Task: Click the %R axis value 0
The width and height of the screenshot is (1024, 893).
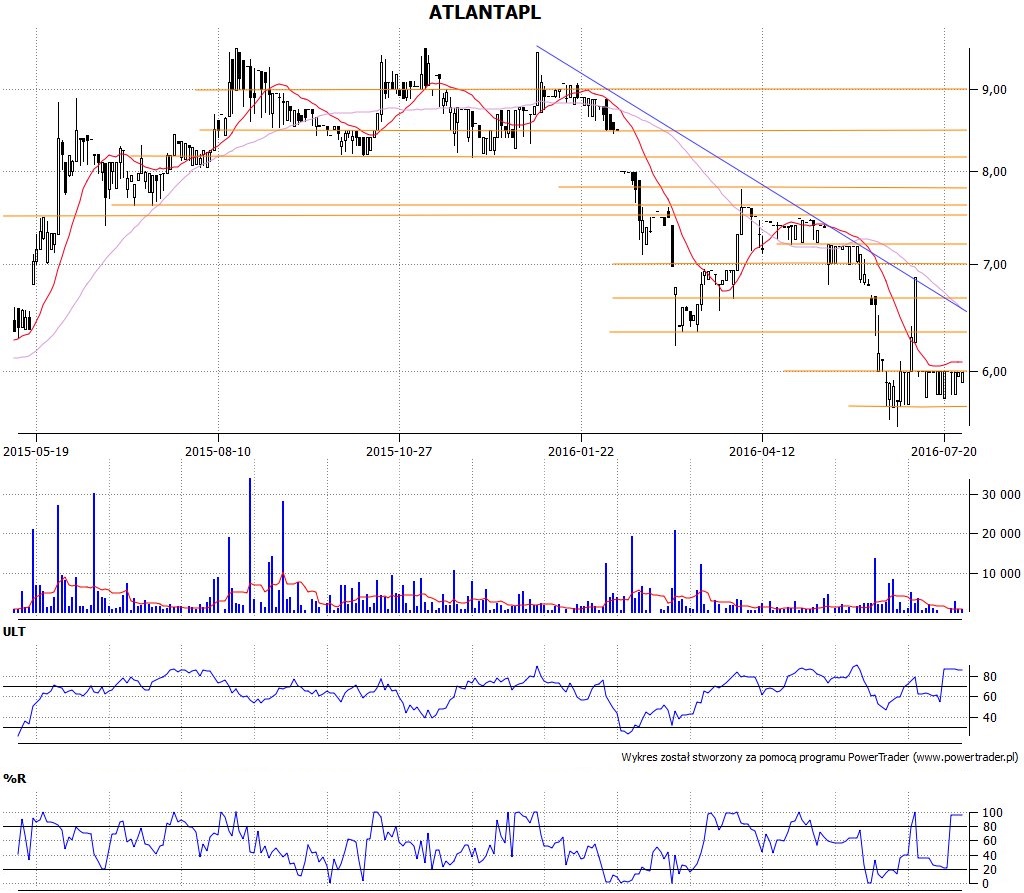Action: click(986, 884)
